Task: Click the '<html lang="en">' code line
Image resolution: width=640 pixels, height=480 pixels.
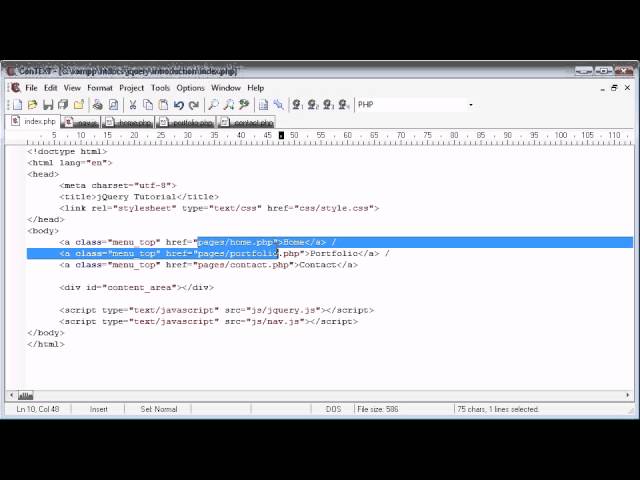Action: 69,163
